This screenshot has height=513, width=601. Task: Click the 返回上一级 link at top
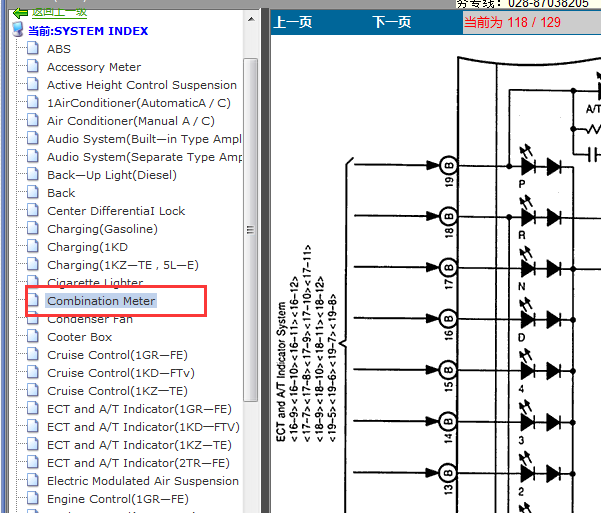pyautogui.click(x=59, y=12)
